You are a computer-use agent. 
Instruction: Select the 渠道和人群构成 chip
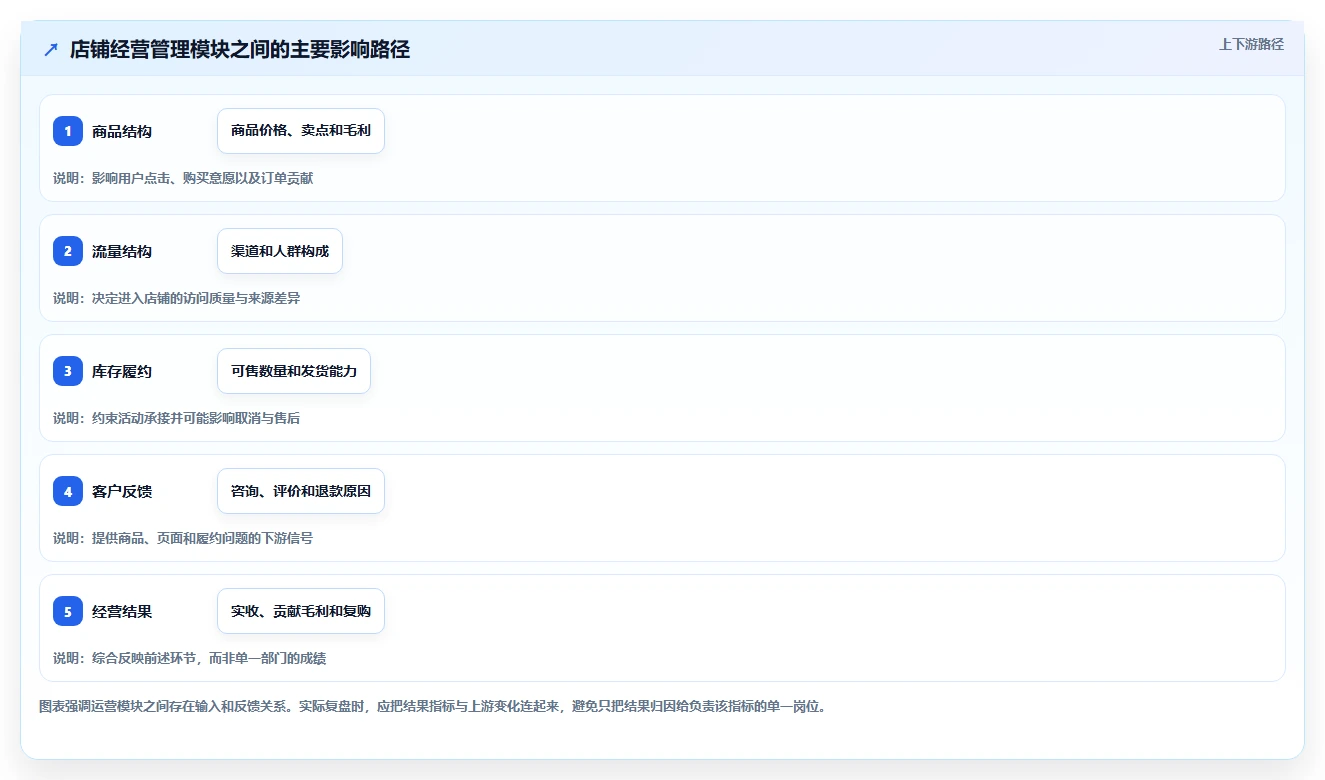click(x=280, y=251)
